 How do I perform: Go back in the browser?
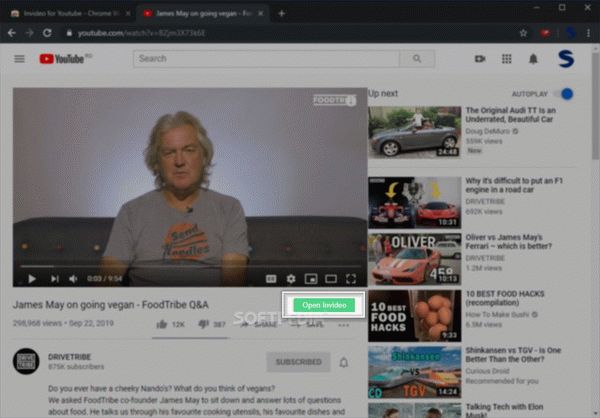[11, 33]
